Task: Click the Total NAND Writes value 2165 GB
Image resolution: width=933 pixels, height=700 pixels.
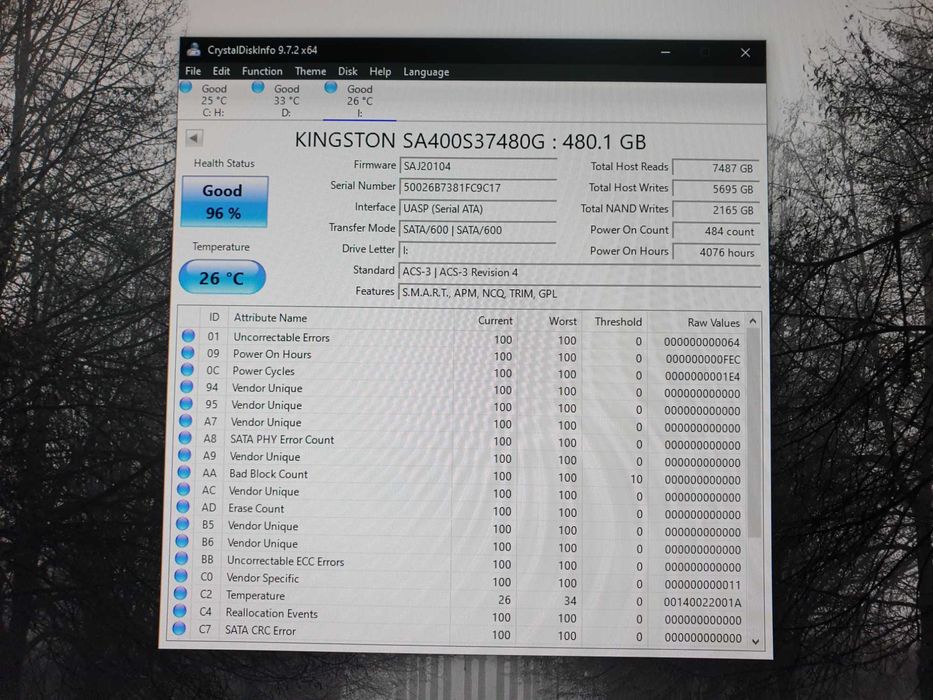Action: 716,210
